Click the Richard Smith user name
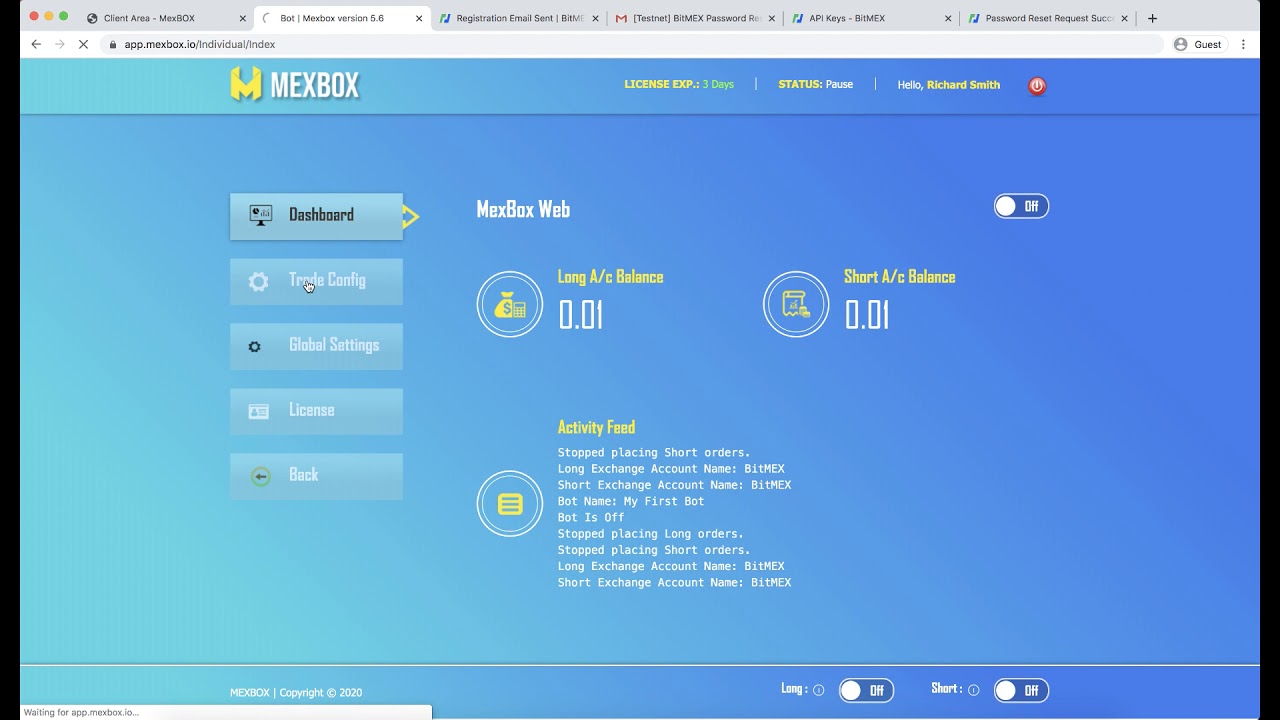The image size is (1280, 720). coord(963,85)
